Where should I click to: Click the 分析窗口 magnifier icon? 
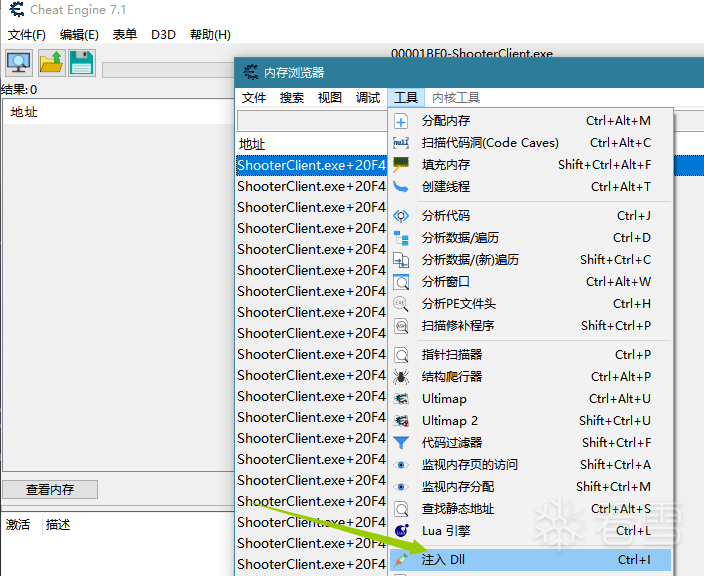pyautogui.click(x=401, y=282)
